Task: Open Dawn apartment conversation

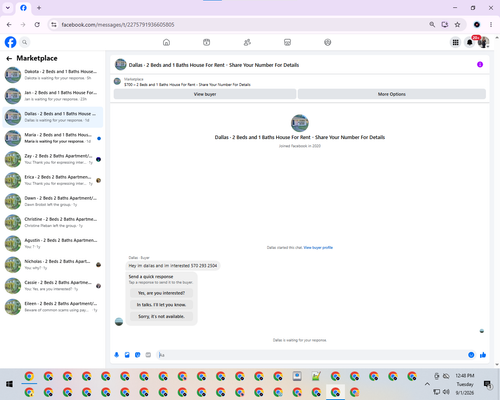Action: point(53,201)
